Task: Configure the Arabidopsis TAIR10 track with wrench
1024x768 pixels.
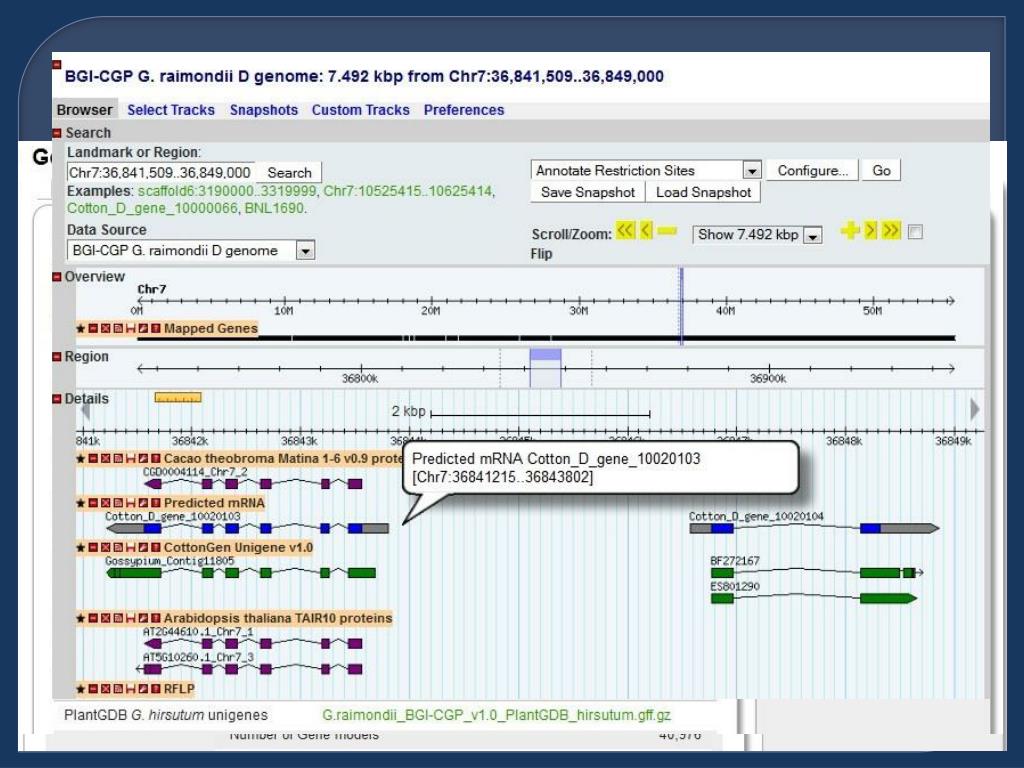Action: coord(142,618)
